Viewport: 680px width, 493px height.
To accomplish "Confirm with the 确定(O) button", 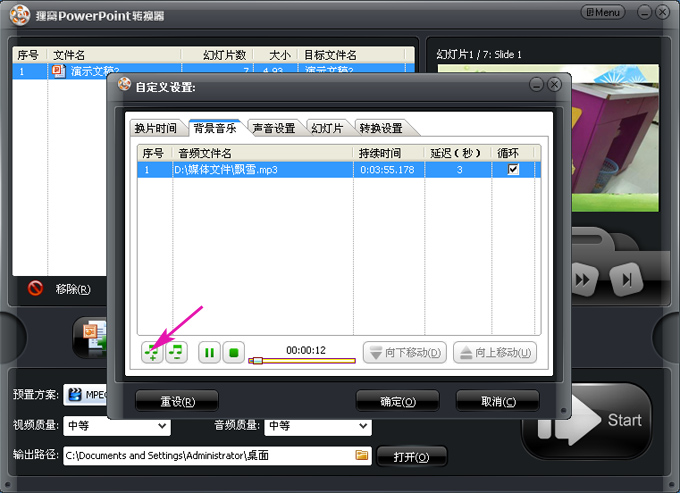I will (x=397, y=402).
